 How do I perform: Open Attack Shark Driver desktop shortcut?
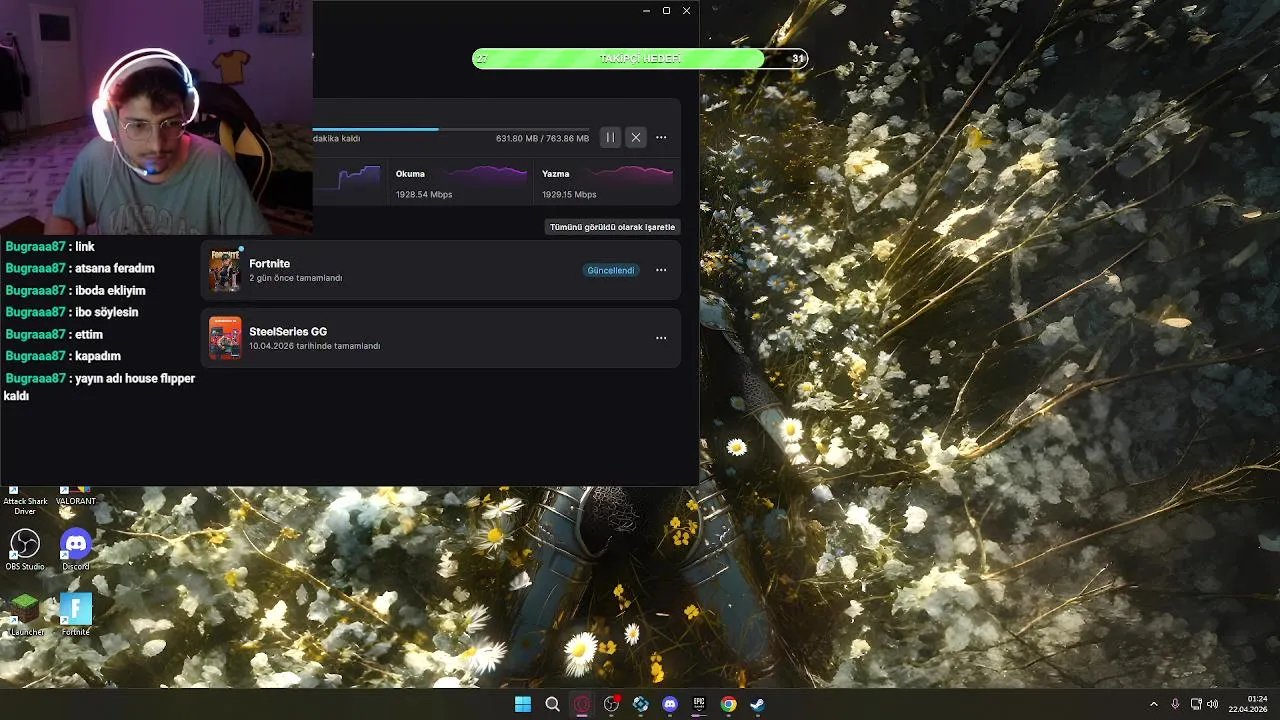tap(25, 500)
